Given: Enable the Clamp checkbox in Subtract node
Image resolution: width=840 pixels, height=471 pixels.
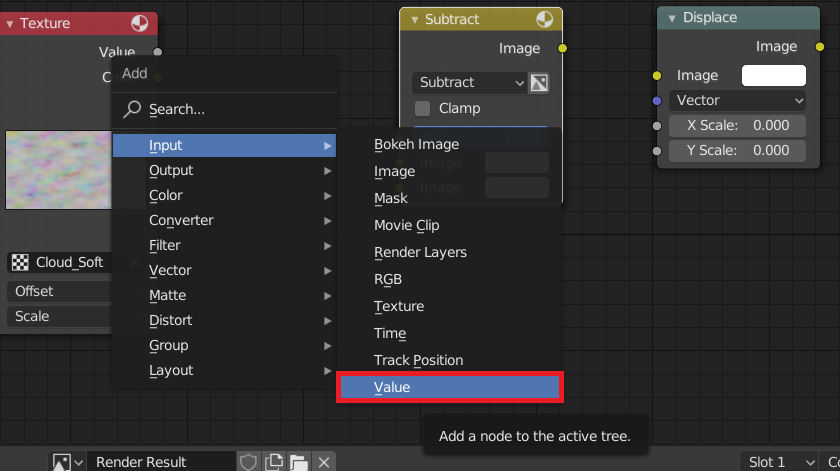Looking at the screenshot, I should coord(422,108).
